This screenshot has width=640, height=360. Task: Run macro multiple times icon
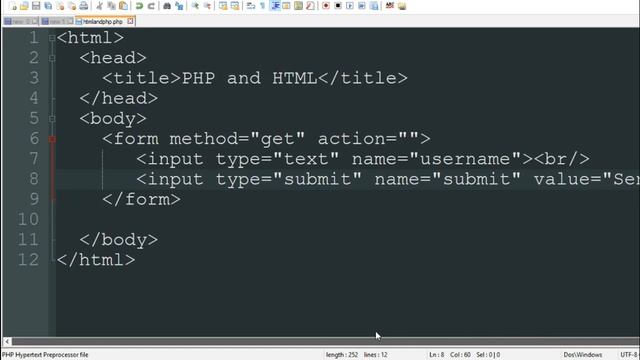tap(362, 6)
